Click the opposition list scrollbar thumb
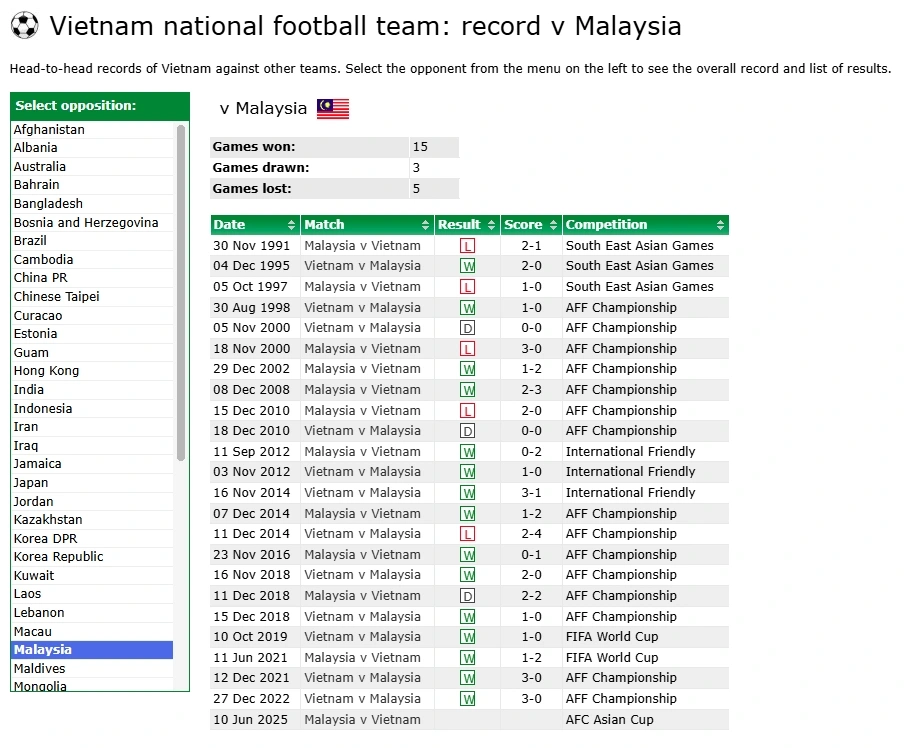 point(181,293)
